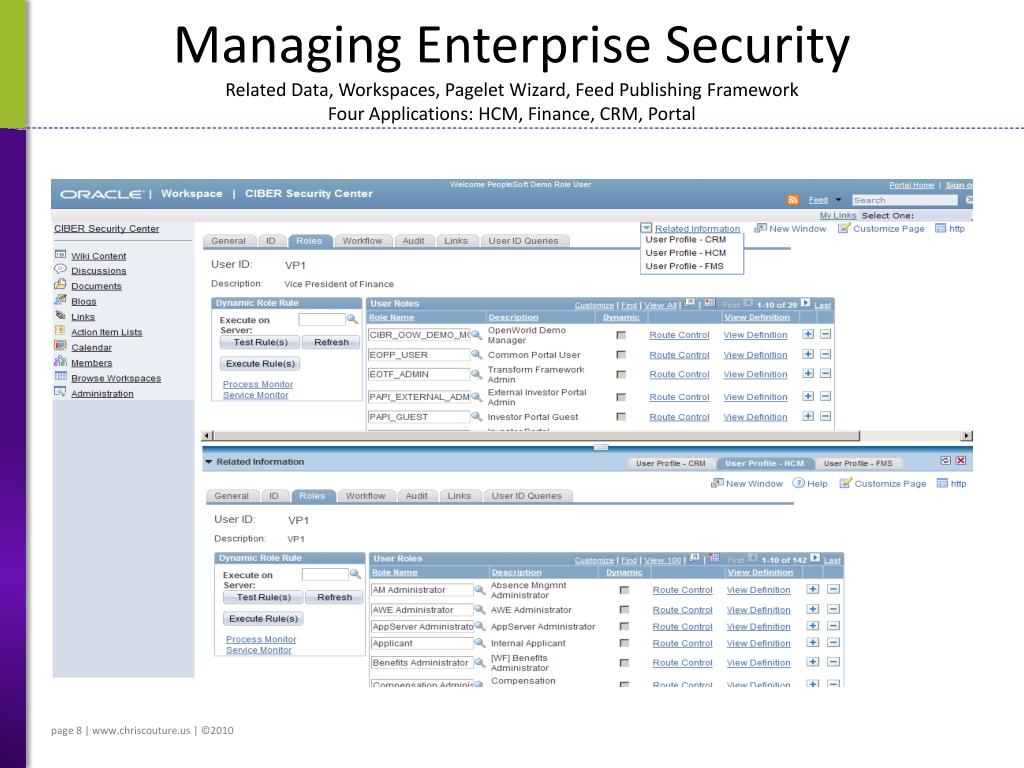Click next page arrow in upper User Roles grid

(806, 303)
